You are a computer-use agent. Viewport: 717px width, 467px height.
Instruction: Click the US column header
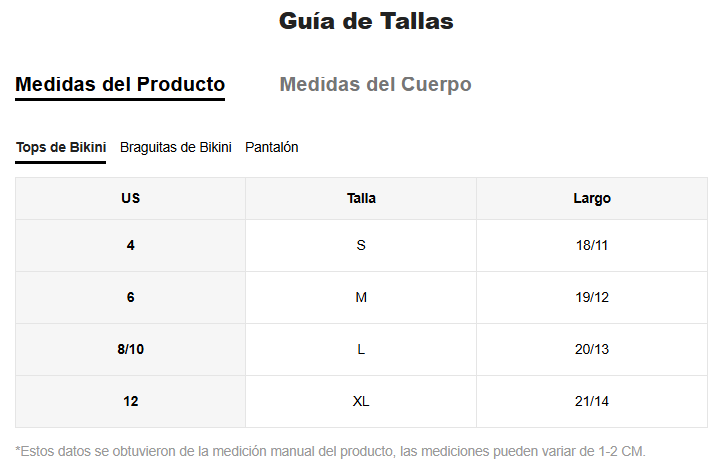(x=131, y=198)
